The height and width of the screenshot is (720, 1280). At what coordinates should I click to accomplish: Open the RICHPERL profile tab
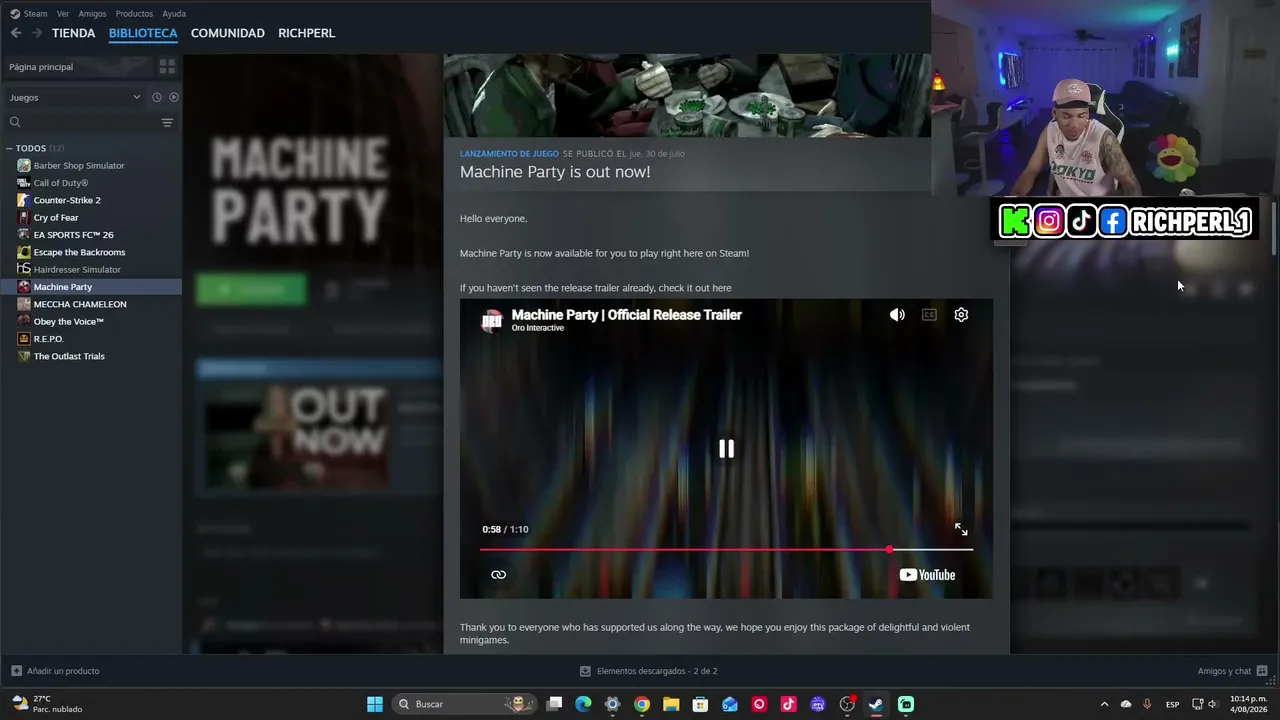coord(306,33)
